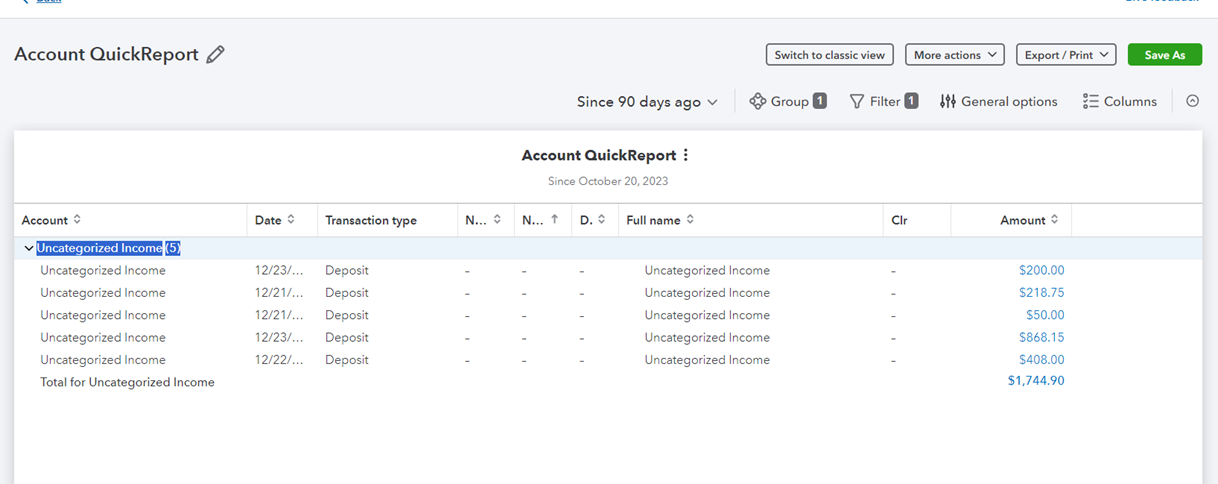Sort by the Date column arrows
Screen dimensions: 1218x484
click(x=291, y=220)
